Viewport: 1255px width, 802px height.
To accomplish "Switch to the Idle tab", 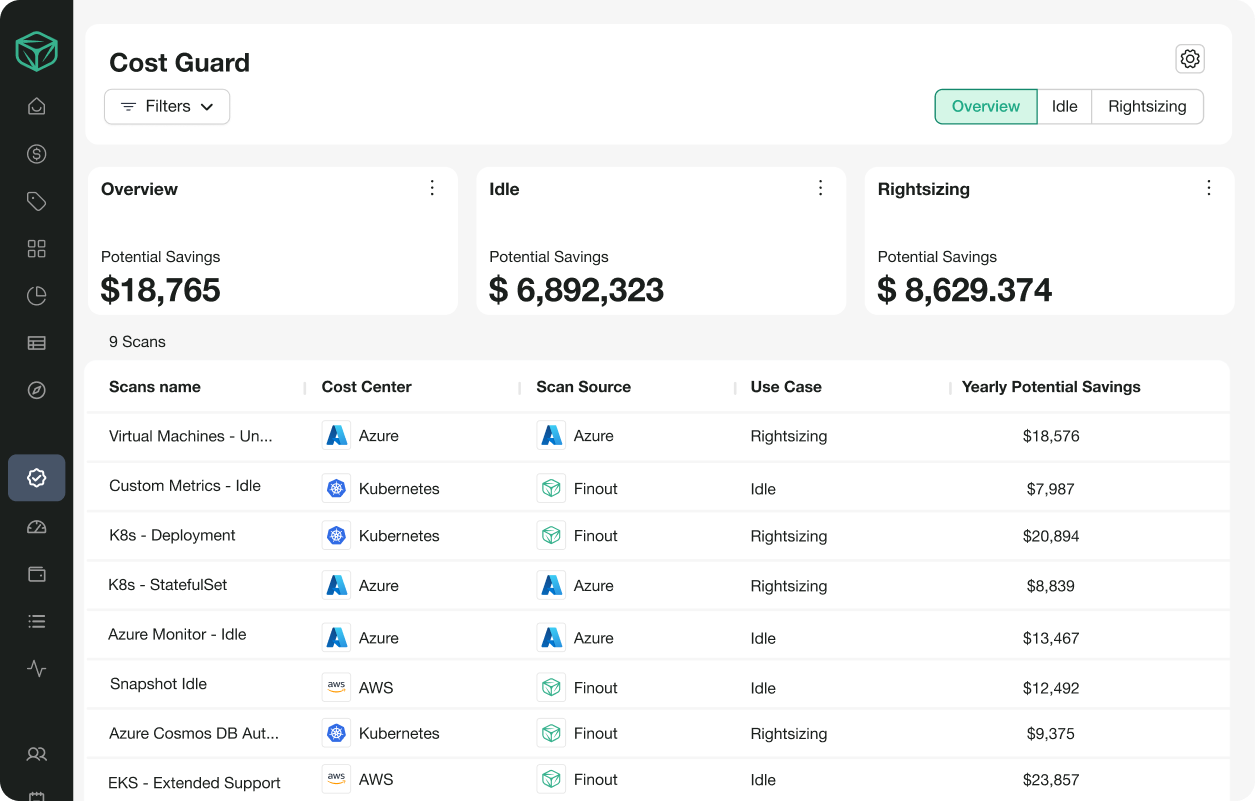I will click(x=1064, y=107).
